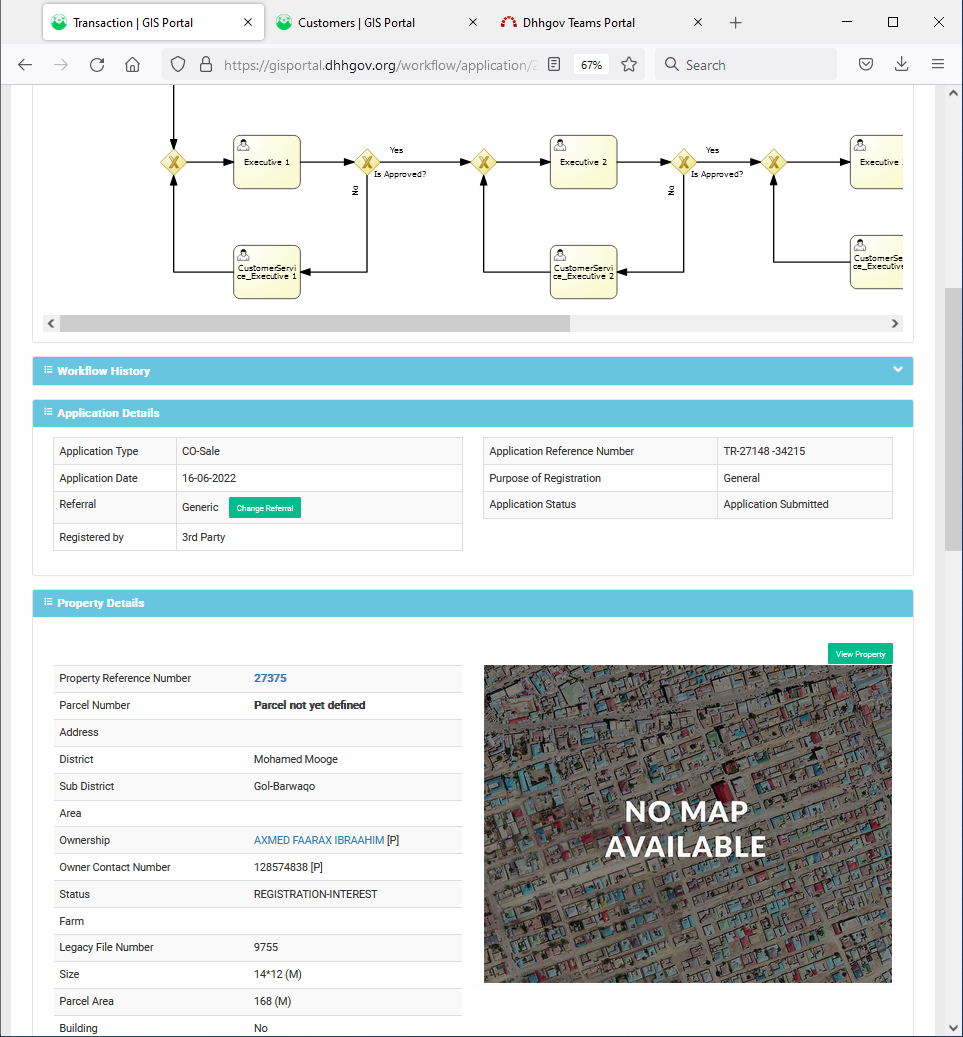The image size is (963, 1037).
Task: Click the View Property button
Action: 860,654
